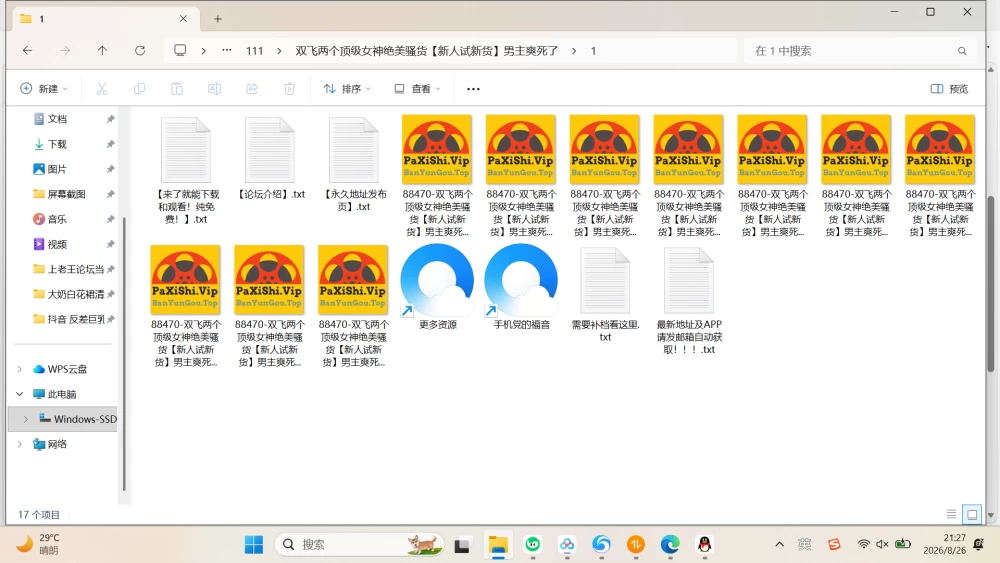Open the Sogou input method tray icon
The width and height of the screenshot is (1000, 563).
[x=834, y=544]
